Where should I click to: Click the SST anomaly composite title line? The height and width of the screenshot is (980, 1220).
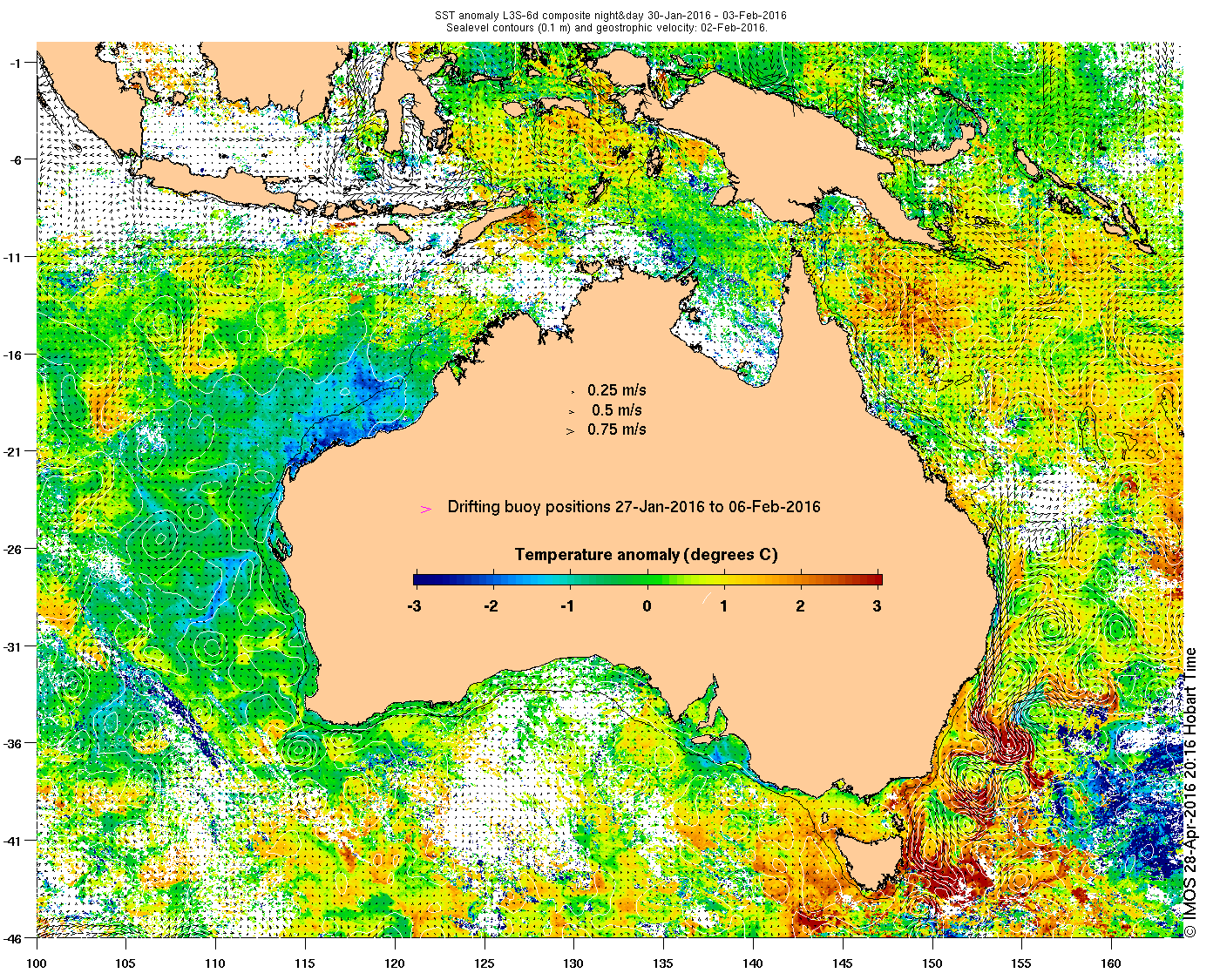[x=611, y=16]
